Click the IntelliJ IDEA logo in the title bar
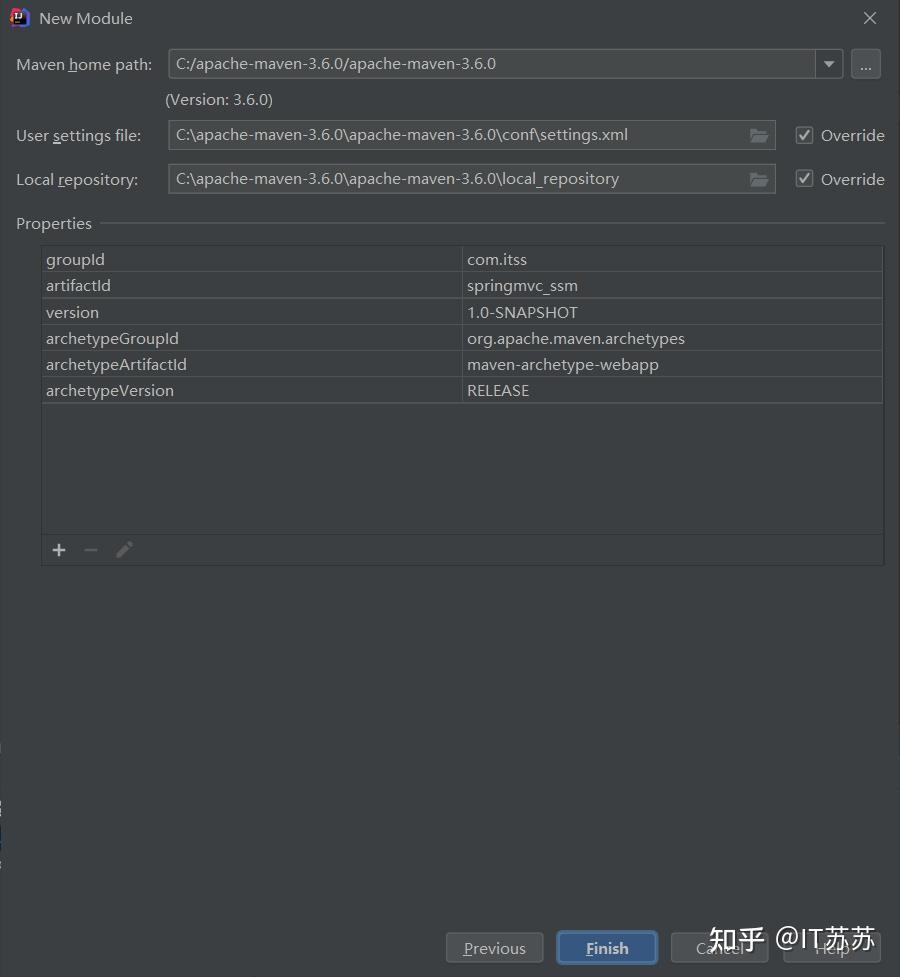The width and height of the screenshot is (900, 977). pos(19,17)
